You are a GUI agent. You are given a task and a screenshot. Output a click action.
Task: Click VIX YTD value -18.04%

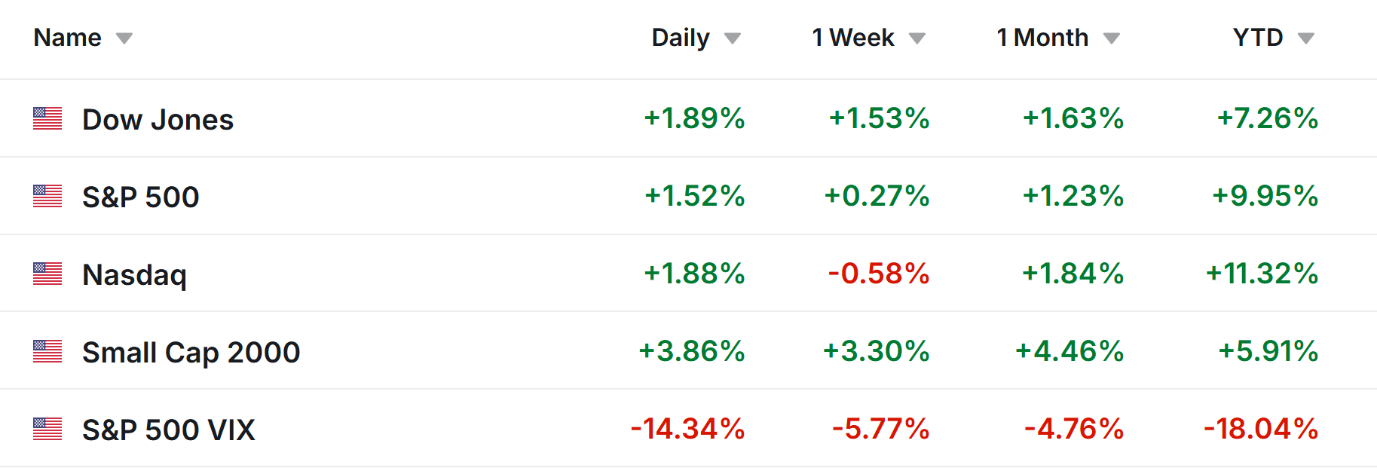[1261, 430]
